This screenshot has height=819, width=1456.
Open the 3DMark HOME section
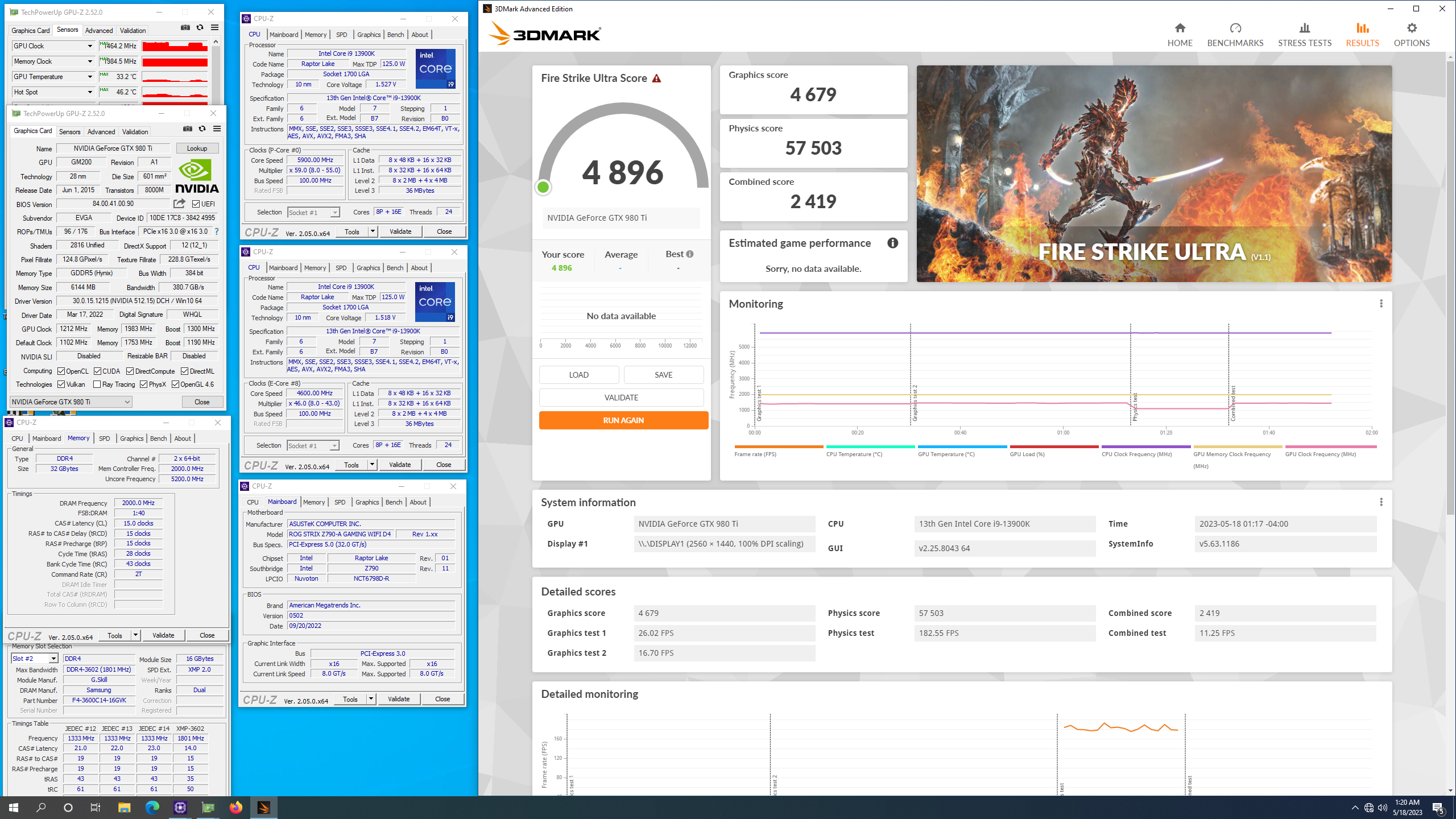click(x=1180, y=35)
